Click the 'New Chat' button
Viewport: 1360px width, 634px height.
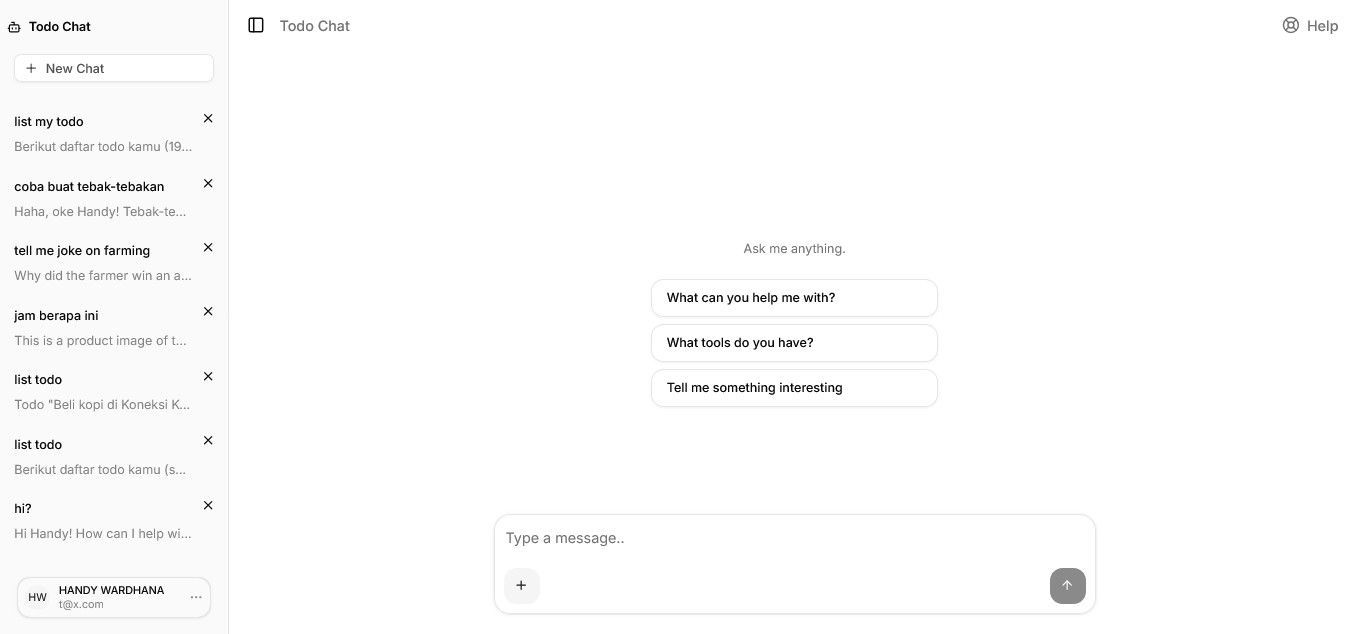(x=114, y=68)
